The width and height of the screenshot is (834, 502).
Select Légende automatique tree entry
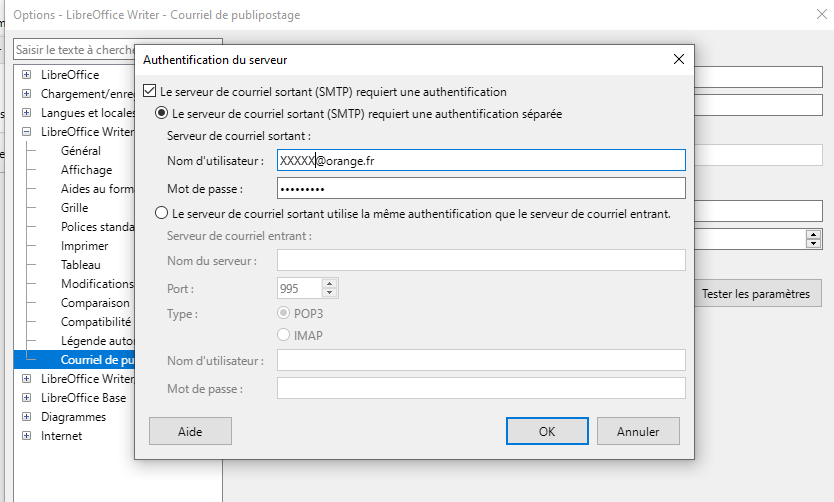point(97,340)
